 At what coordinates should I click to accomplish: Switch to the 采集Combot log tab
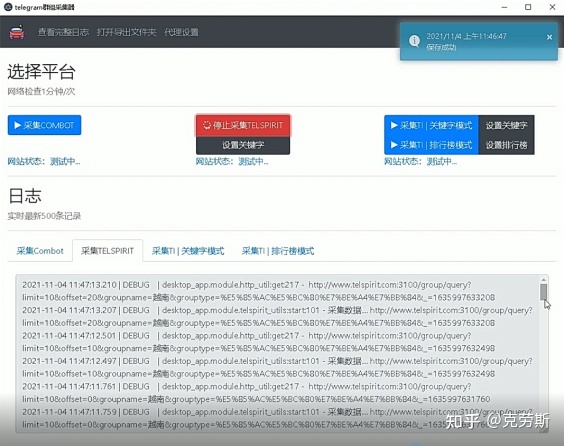(40, 251)
